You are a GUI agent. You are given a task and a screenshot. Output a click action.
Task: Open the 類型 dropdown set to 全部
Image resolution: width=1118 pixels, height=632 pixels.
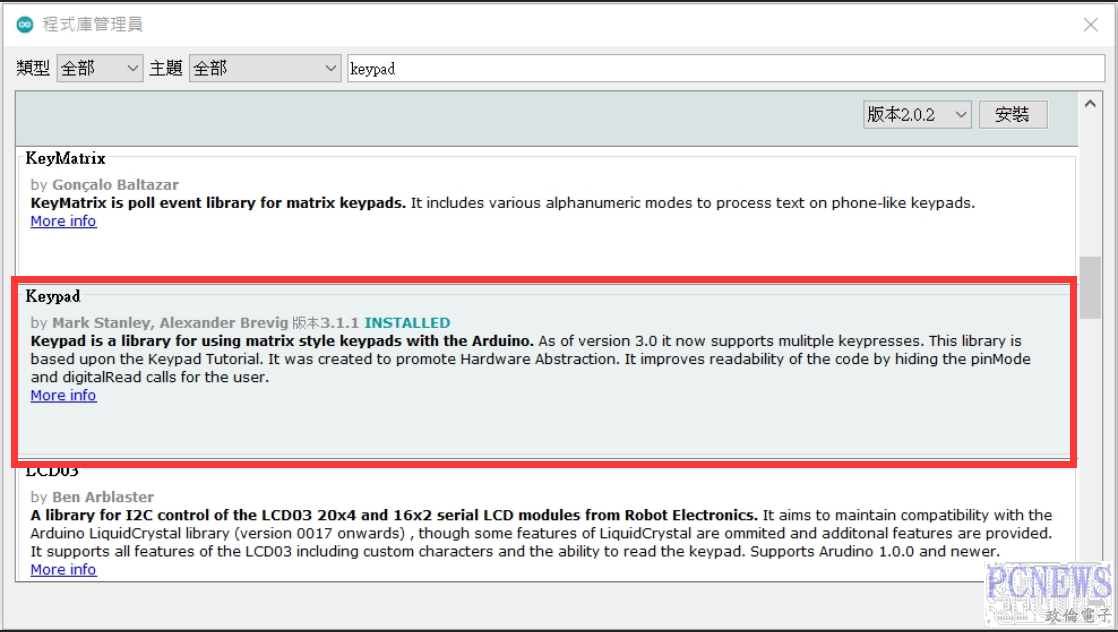pyautogui.click(x=100, y=68)
